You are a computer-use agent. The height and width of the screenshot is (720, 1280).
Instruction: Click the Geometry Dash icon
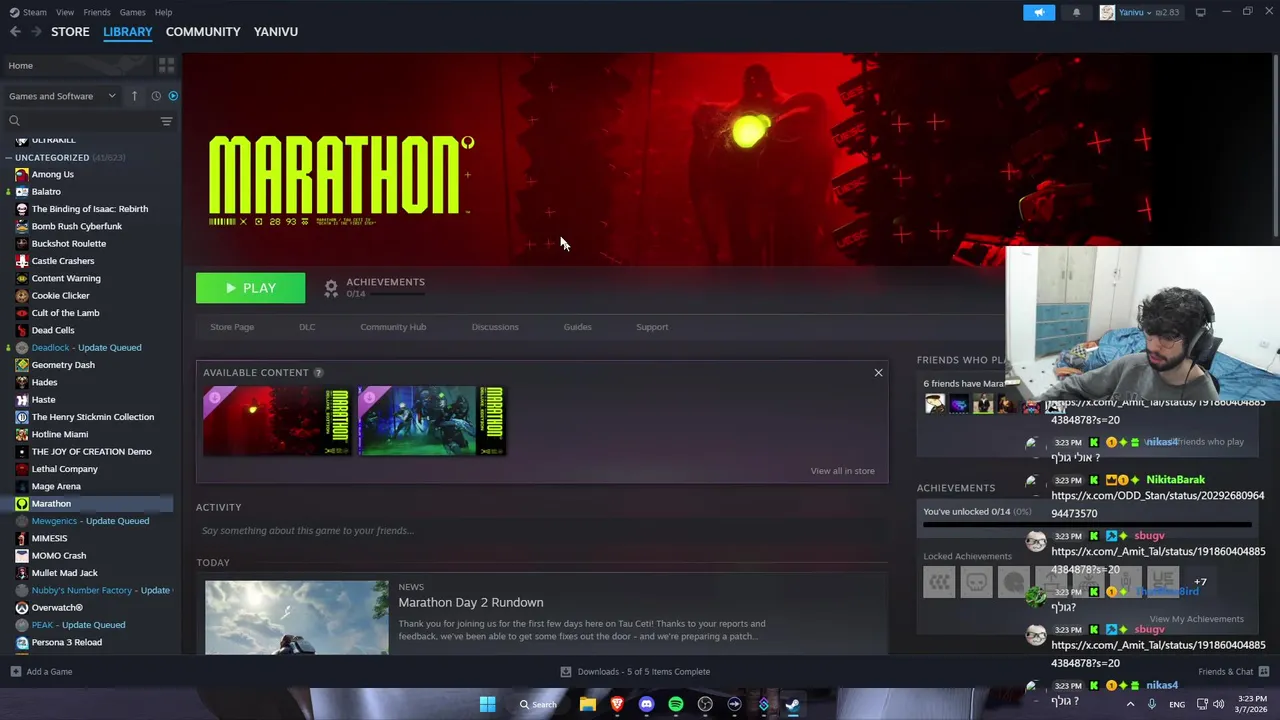click(22, 365)
